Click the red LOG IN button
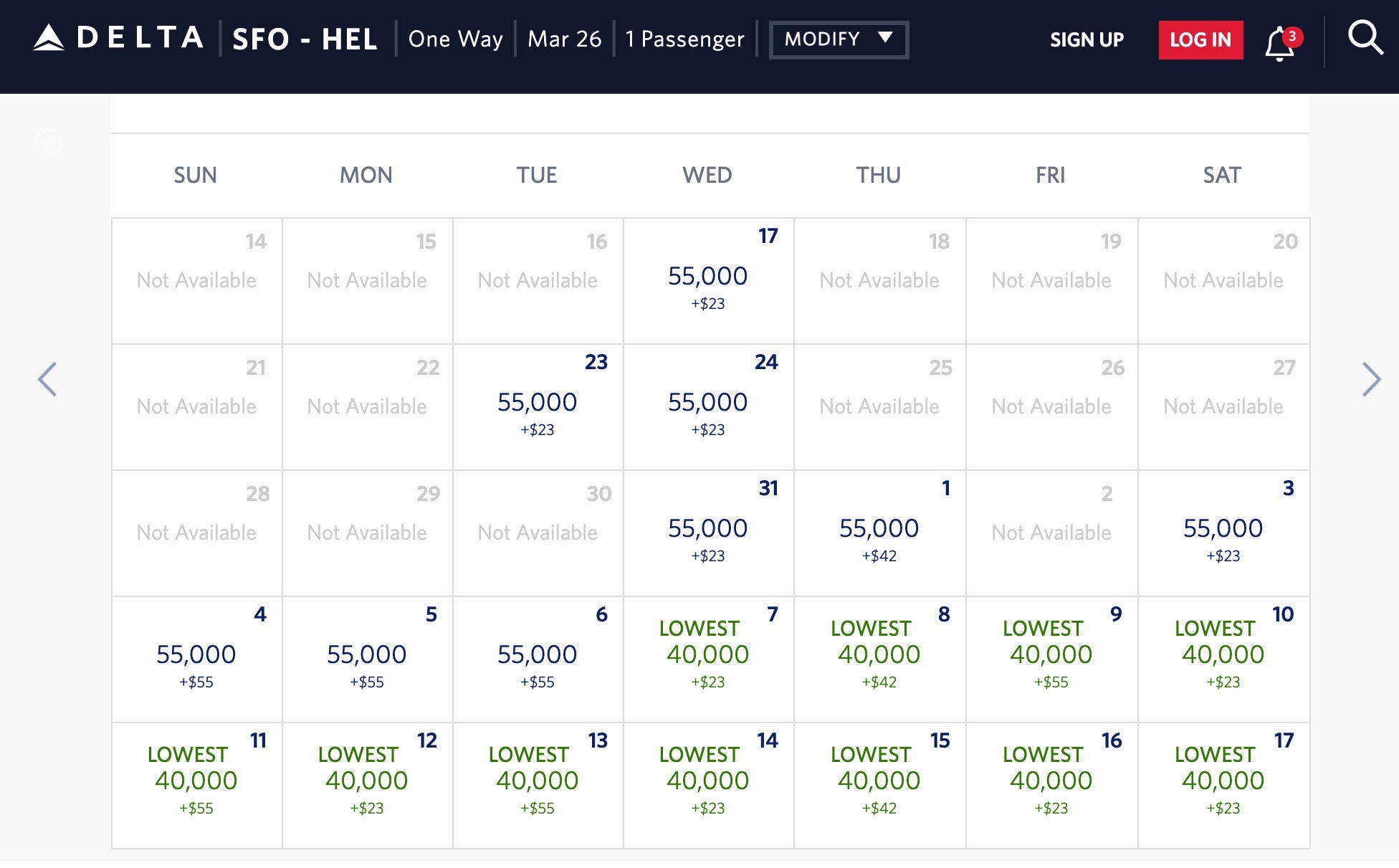 (x=1200, y=40)
